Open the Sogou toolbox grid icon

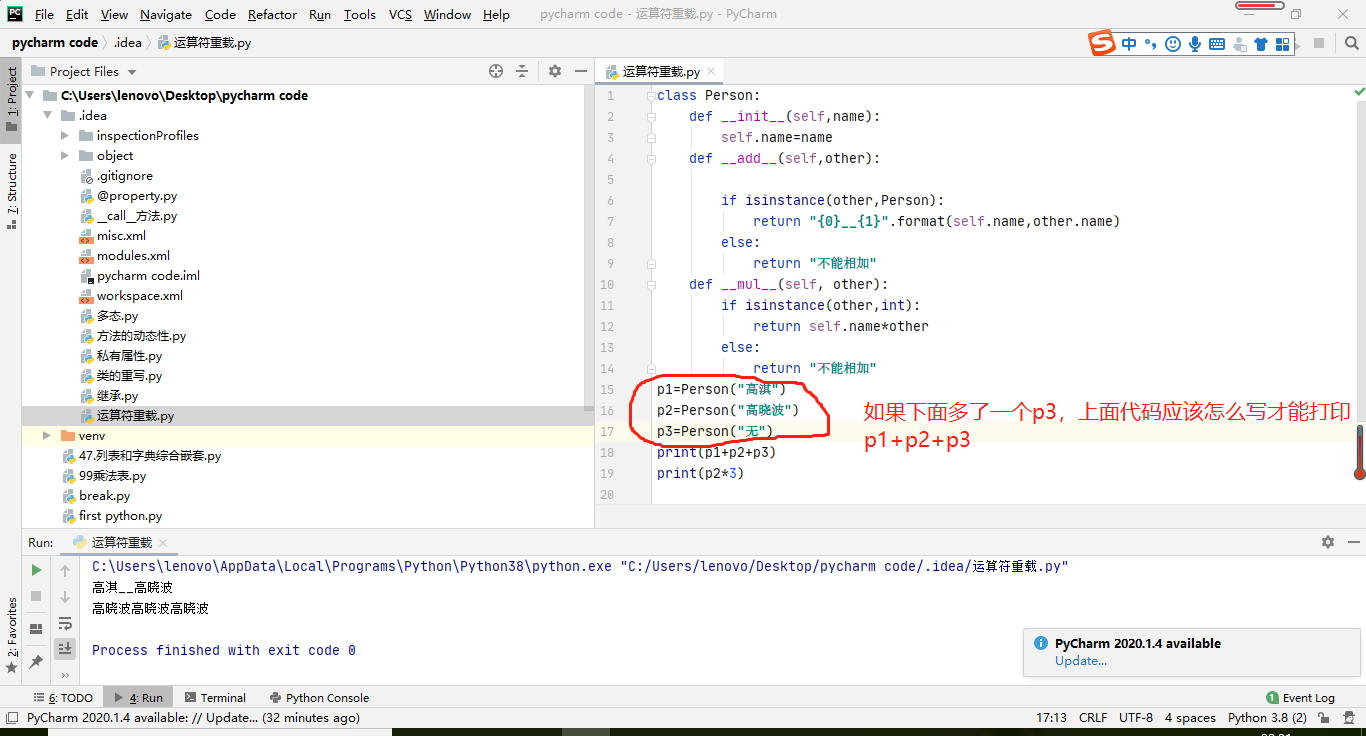point(1282,43)
